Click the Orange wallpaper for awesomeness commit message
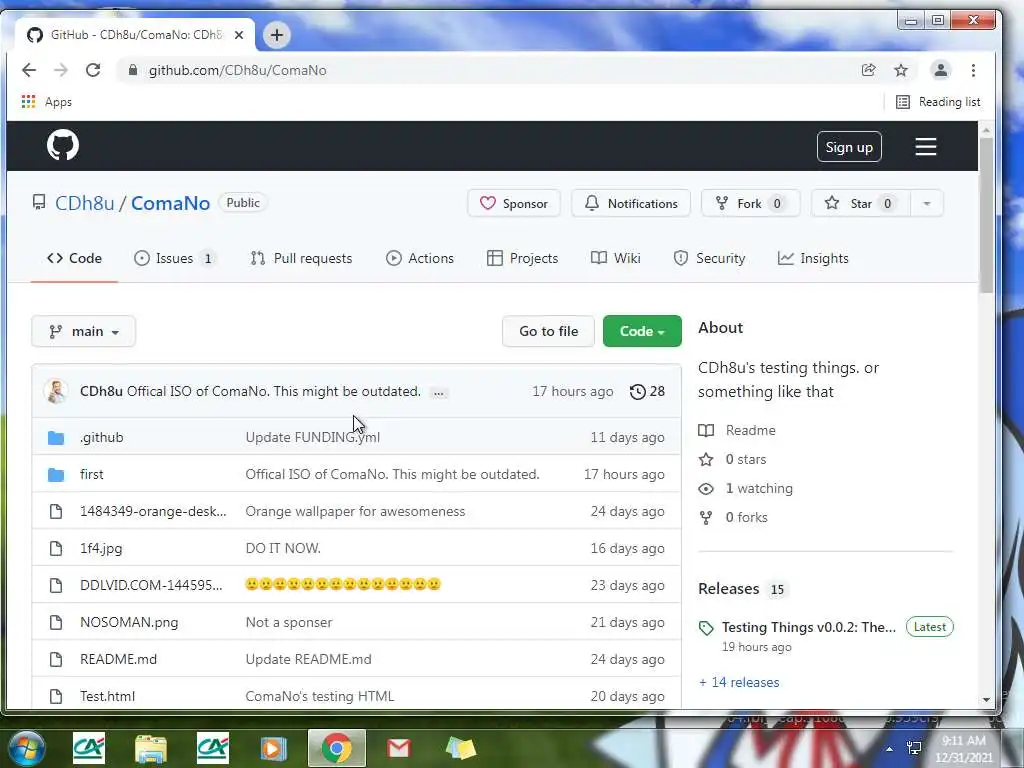Screen dimensions: 1024x768 point(355,511)
